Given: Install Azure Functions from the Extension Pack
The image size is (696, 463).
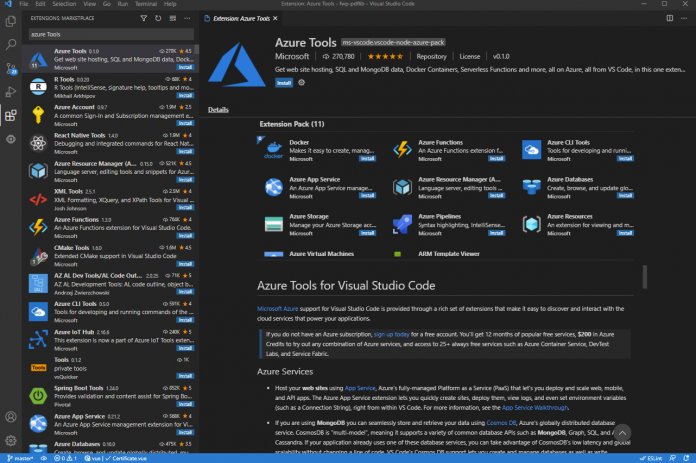Looking at the screenshot, I should (x=496, y=158).
